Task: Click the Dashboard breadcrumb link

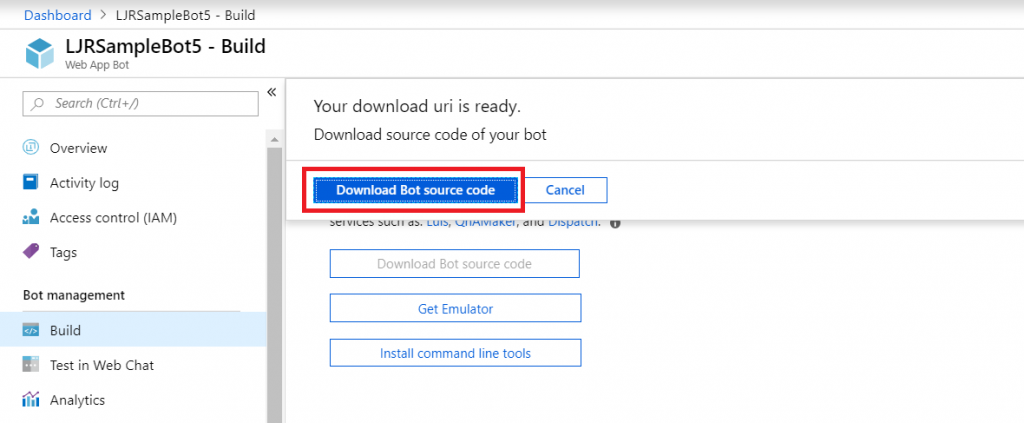Action: coord(57,14)
